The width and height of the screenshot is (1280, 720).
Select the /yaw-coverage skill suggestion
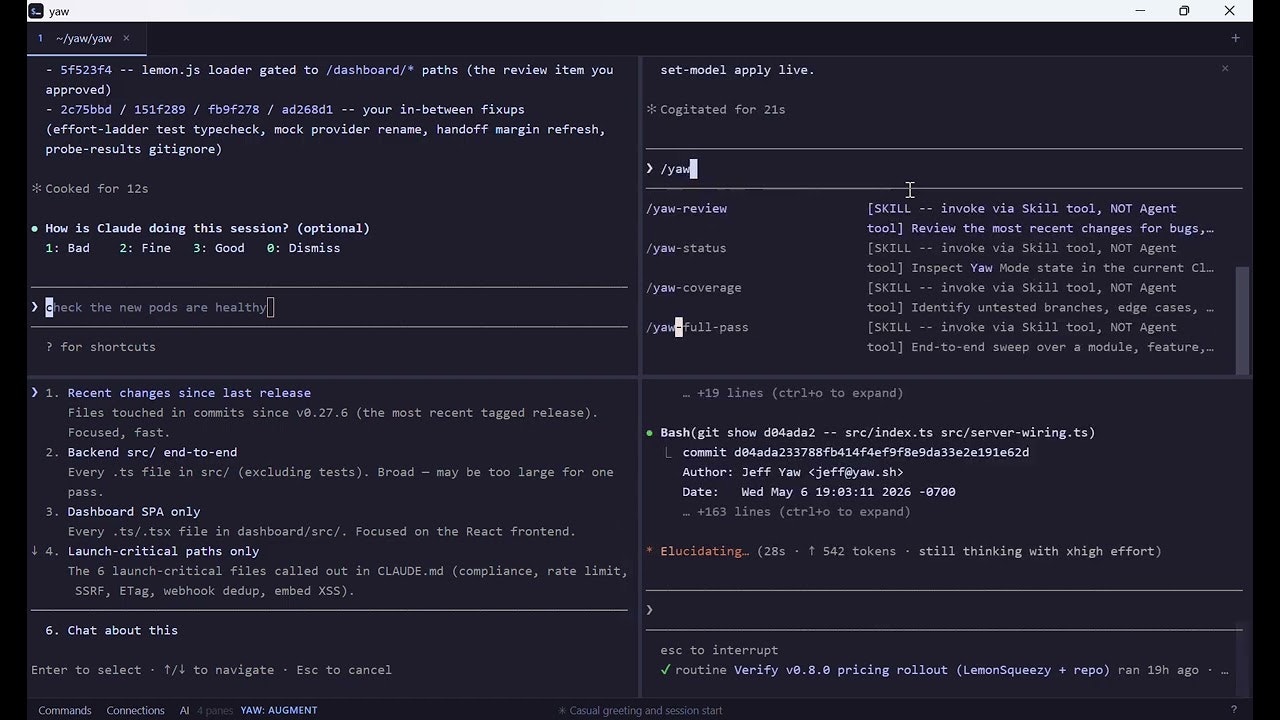[930, 297]
